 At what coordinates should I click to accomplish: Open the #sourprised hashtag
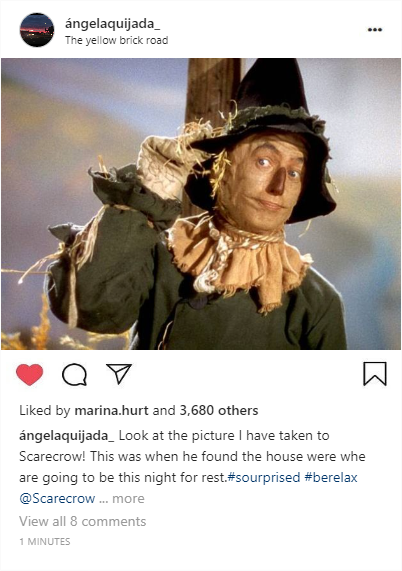point(264,477)
